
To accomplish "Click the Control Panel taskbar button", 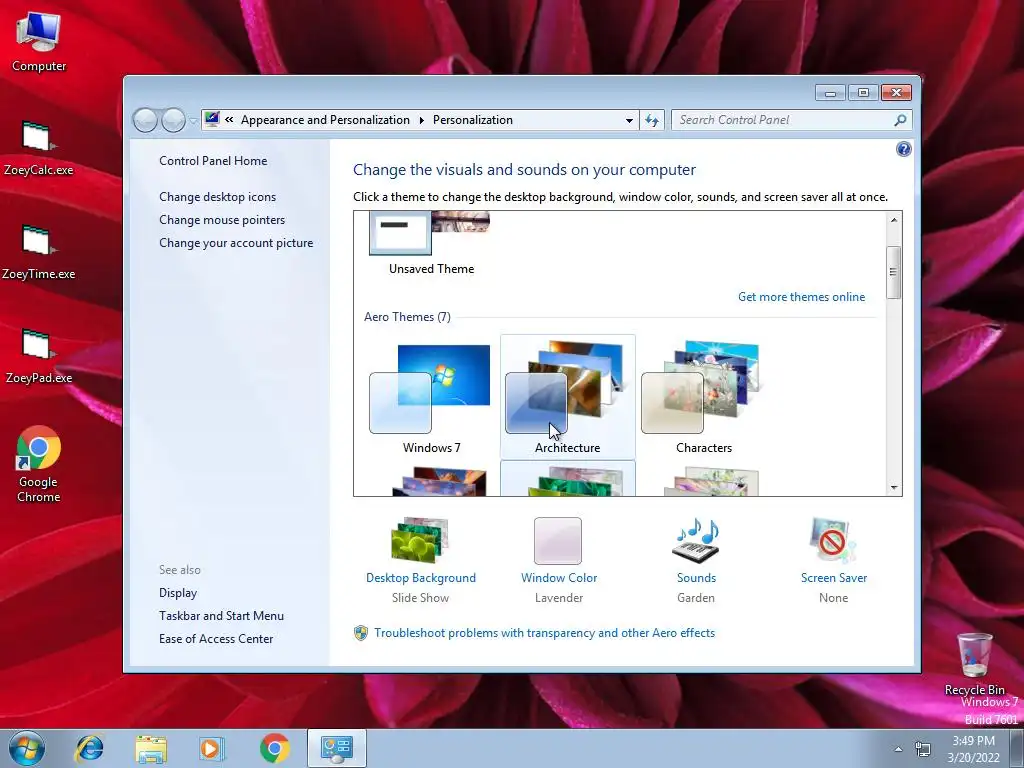I will pyautogui.click(x=336, y=748).
